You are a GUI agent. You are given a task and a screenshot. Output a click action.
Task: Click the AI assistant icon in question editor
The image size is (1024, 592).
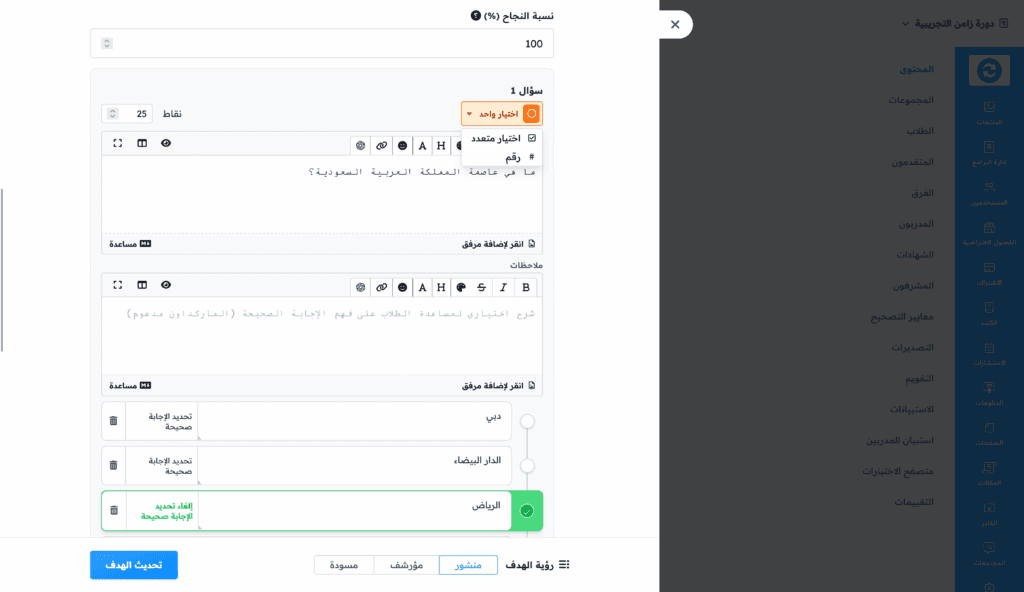click(x=360, y=146)
